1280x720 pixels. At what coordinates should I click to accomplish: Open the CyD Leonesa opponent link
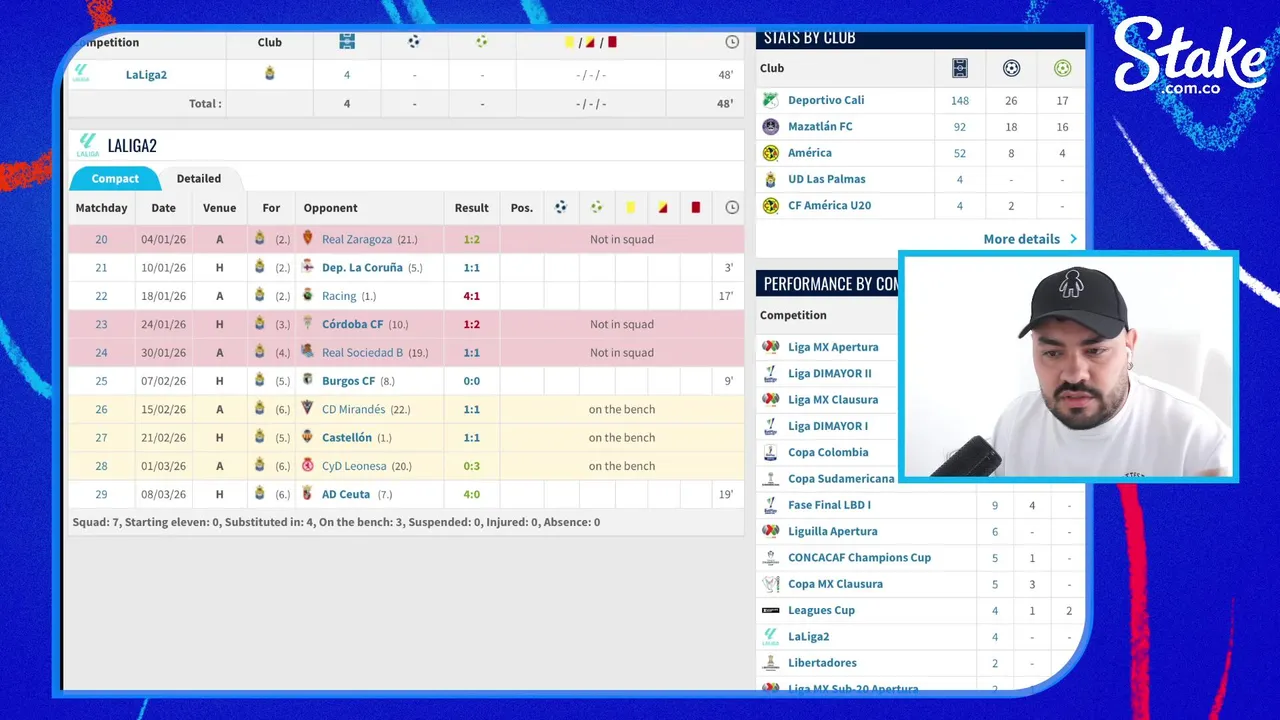[354, 466]
